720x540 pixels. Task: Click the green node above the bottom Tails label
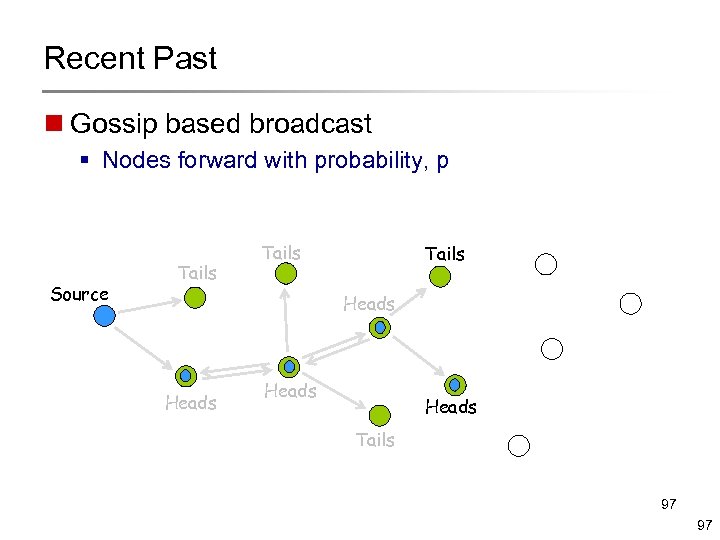point(380,414)
